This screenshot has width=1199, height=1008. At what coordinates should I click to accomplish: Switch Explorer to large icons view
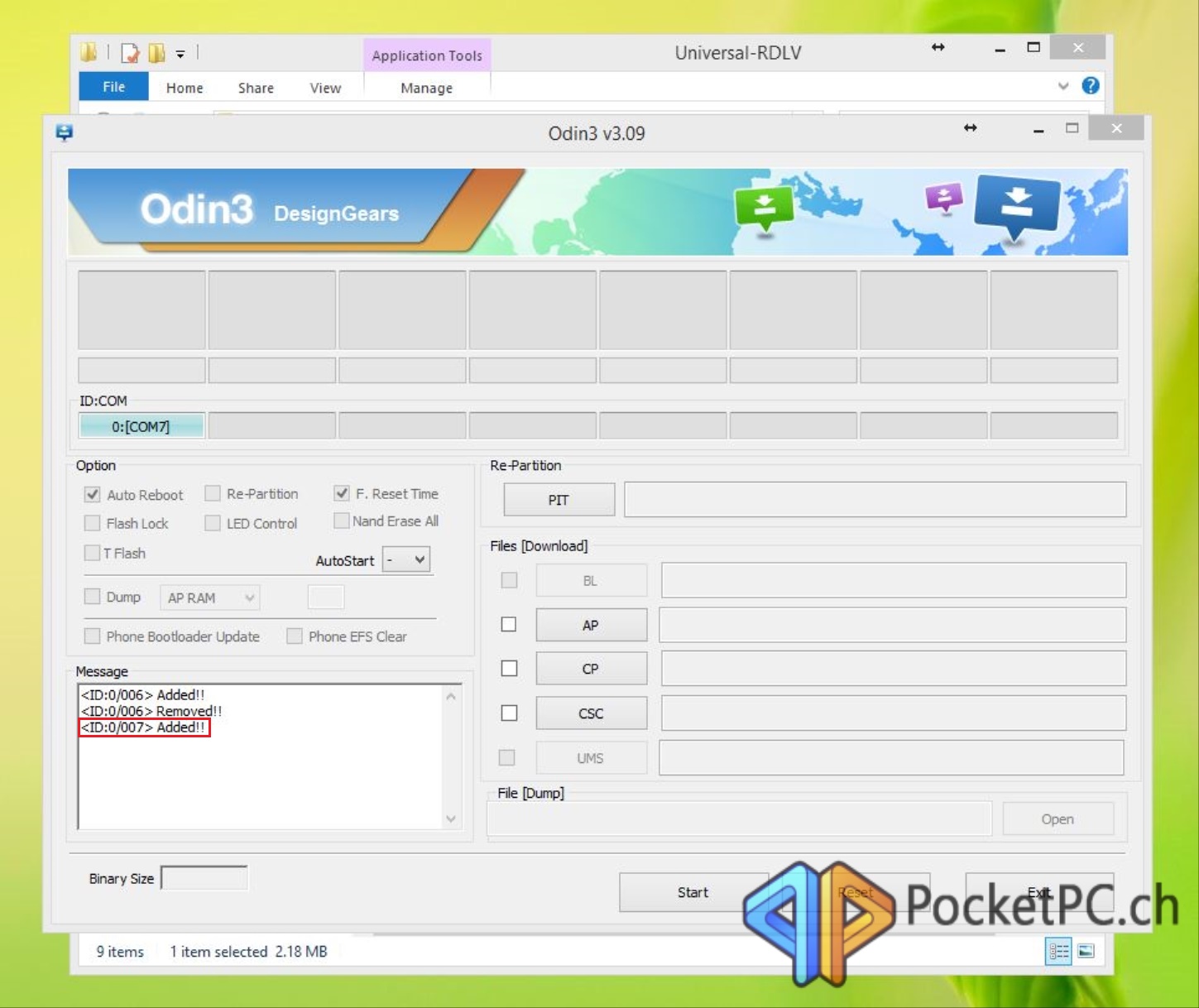(1086, 951)
